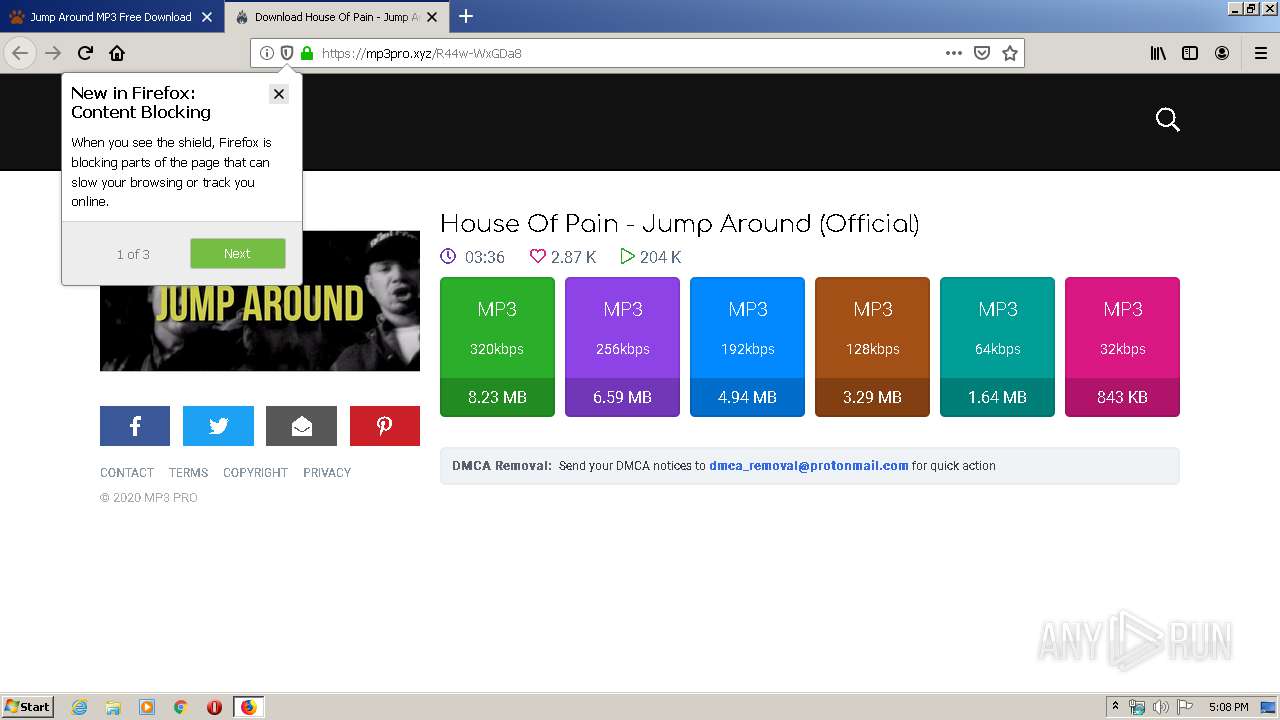Open Windows Explorer folder in taskbar

(x=113, y=707)
